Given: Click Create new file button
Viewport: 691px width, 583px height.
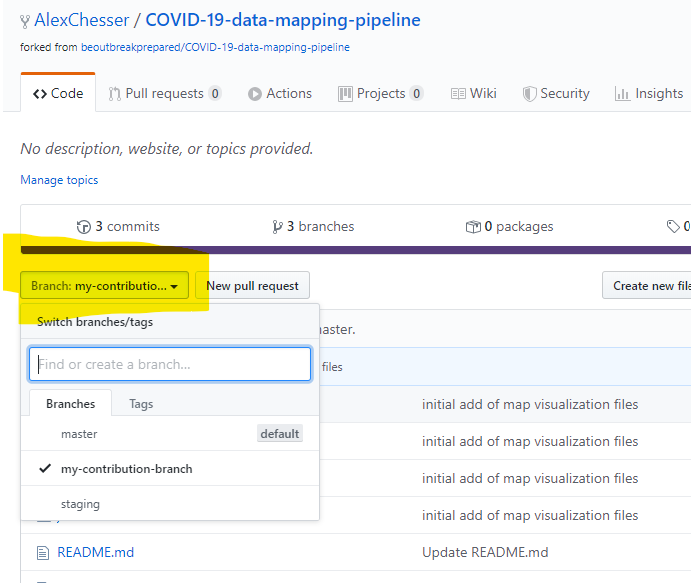Looking at the screenshot, I should point(646,286).
